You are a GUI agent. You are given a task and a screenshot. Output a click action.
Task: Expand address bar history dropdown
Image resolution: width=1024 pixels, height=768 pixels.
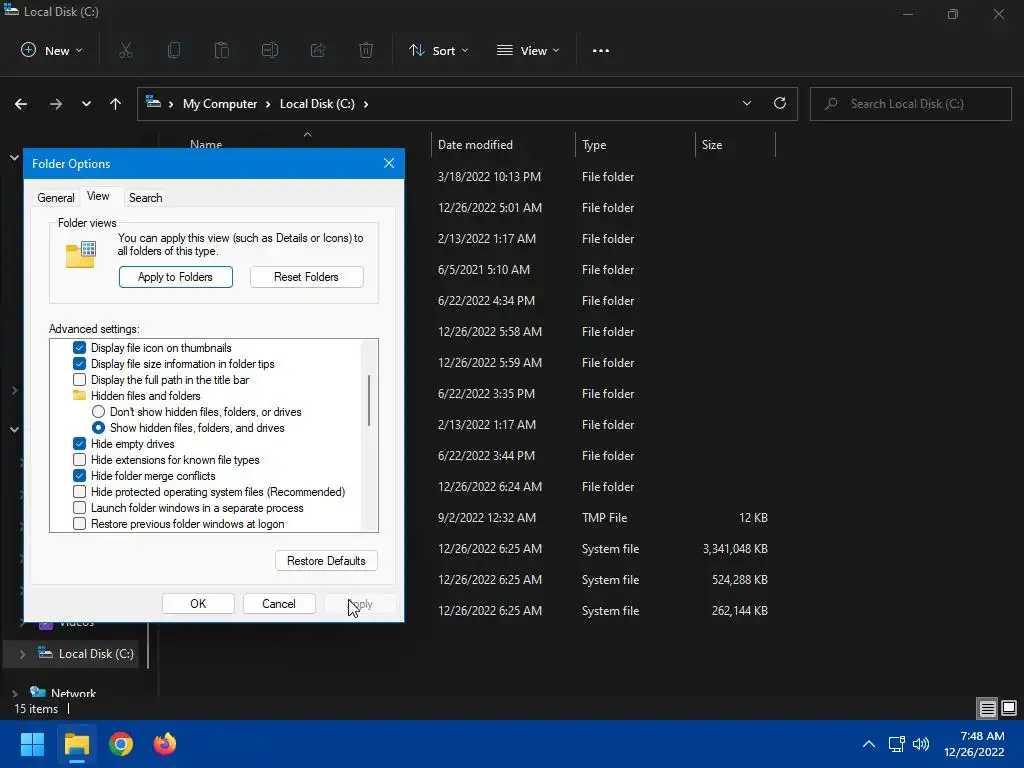point(746,103)
